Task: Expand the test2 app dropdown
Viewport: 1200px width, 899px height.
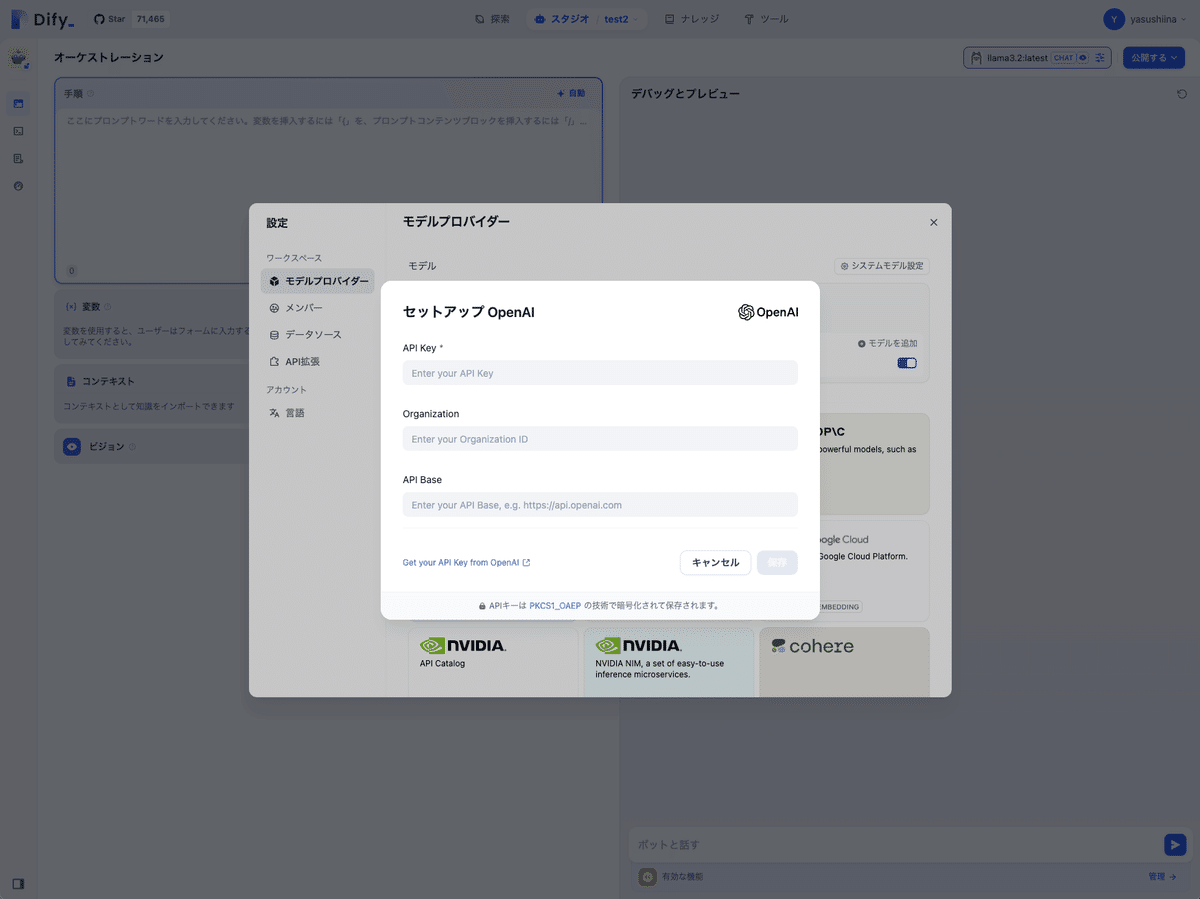Action: tap(622, 19)
